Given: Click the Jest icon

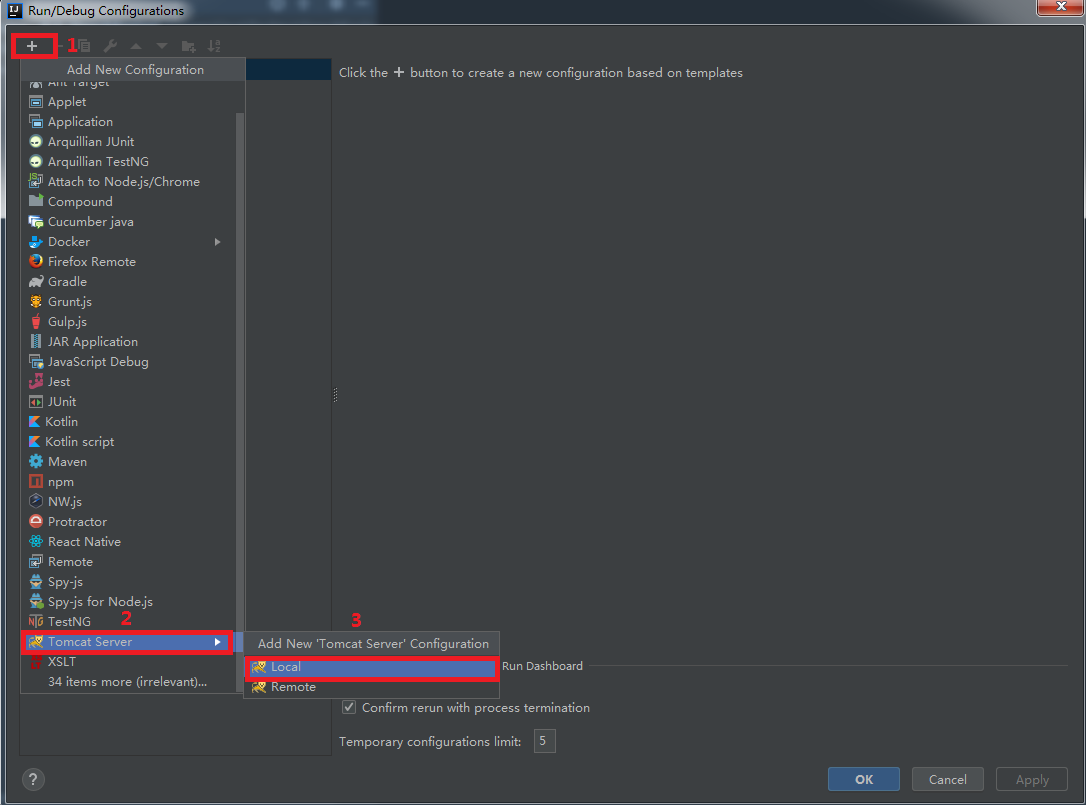Looking at the screenshot, I should click(x=36, y=382).
